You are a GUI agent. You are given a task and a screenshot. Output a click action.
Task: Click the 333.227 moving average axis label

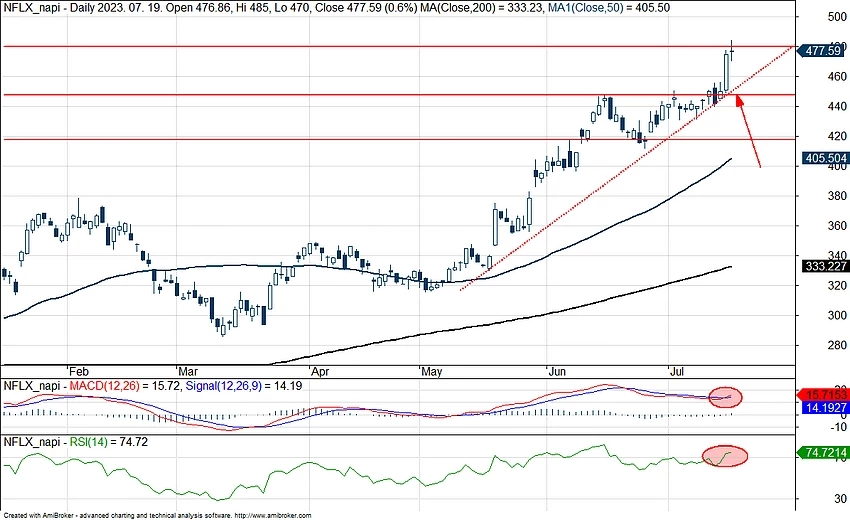pos(826,266)
